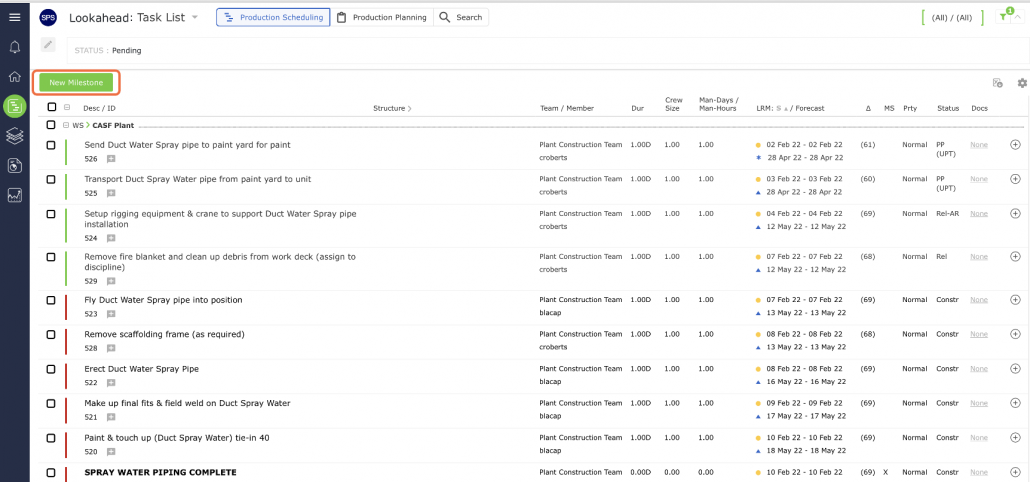Click the Forecast column header label
Screen dimensions: 1030x482
pyautogui.click(x=809, y=108)
